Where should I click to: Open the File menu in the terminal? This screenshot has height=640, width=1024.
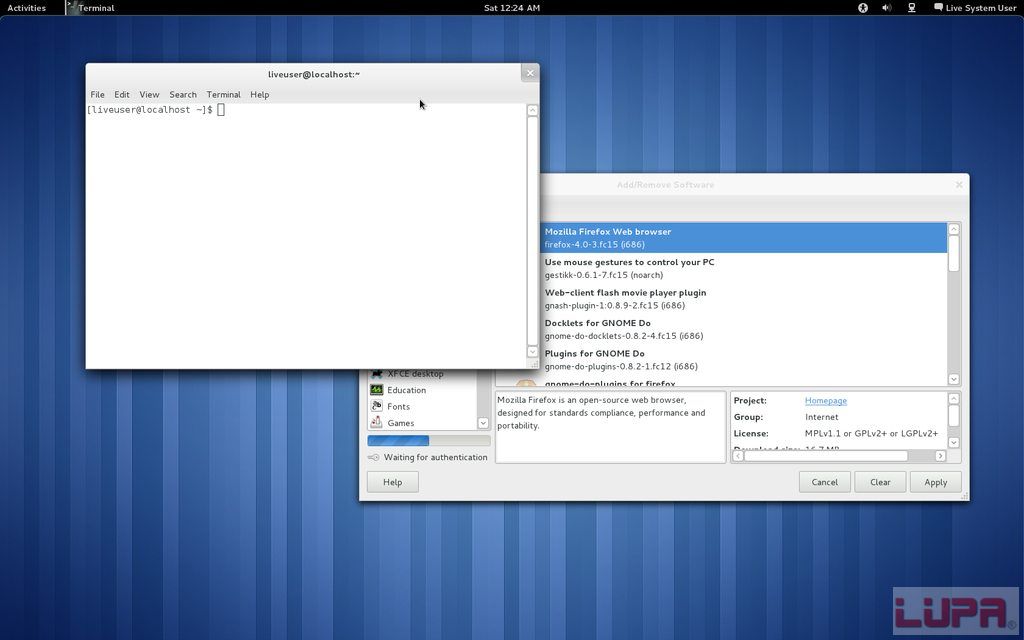(97, 95)
